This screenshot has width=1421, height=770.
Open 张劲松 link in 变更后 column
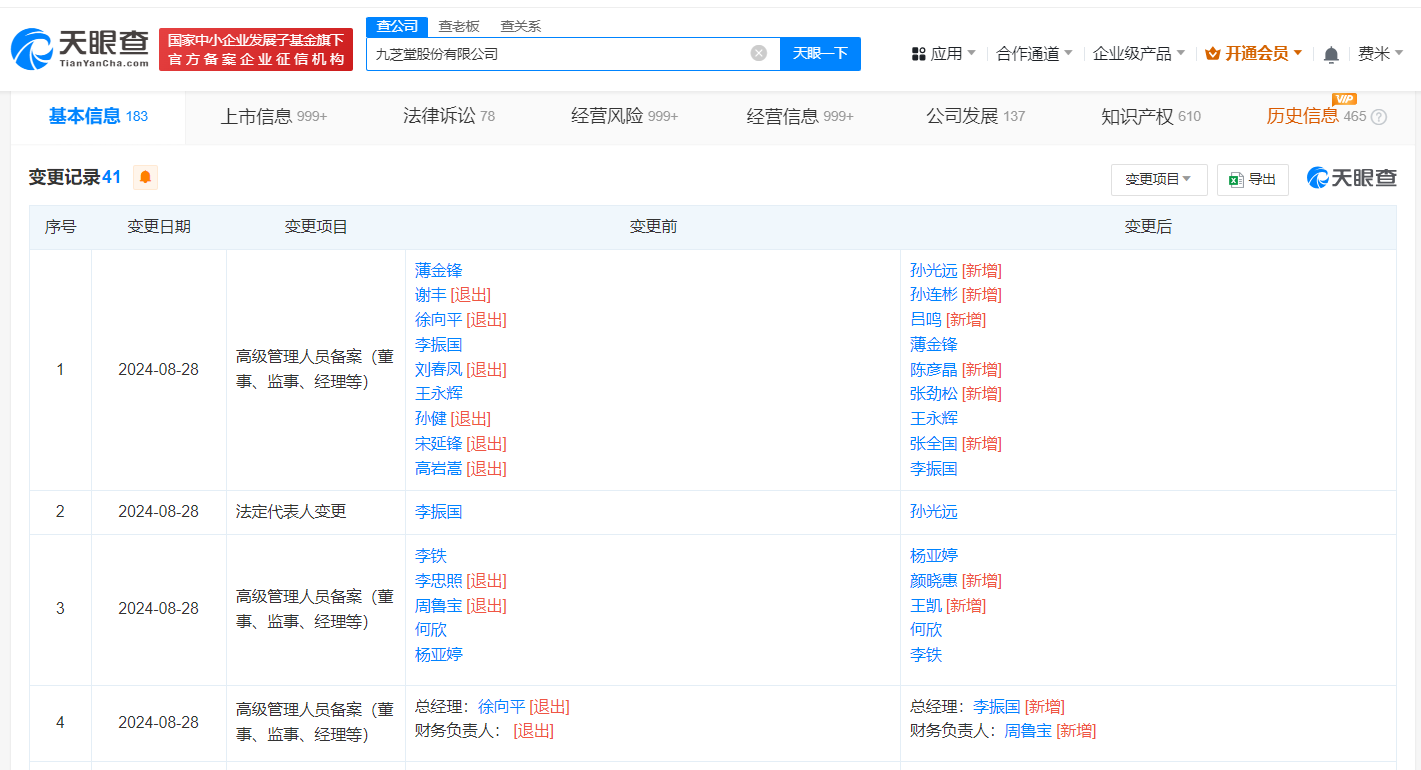[x=934, y=394]
